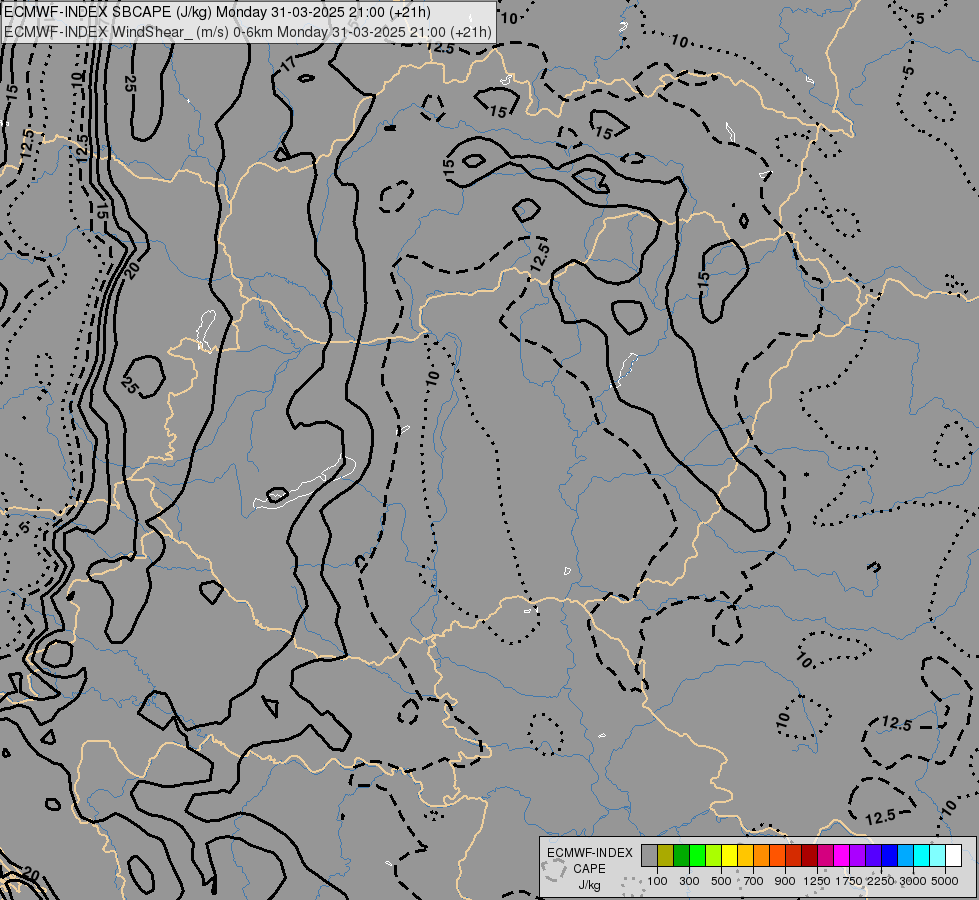Click the pale cyan legend swatch

(x=938, y=855)
